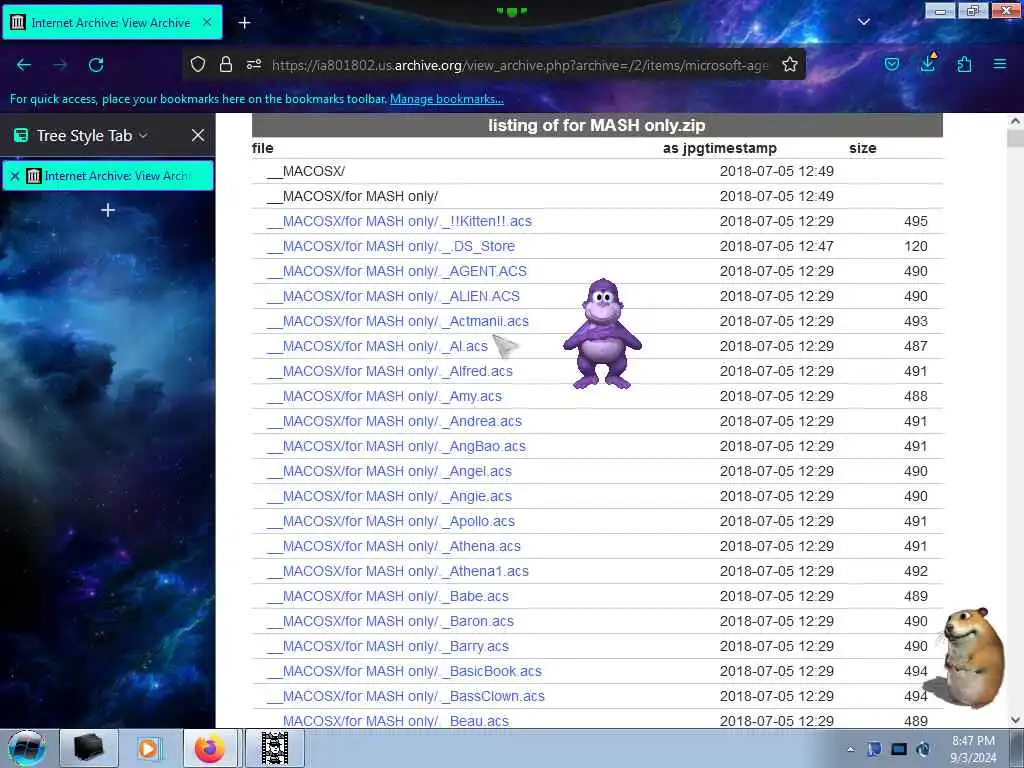
Task: Open the ._Alfred.acs file link
Action: pos(390,371)
